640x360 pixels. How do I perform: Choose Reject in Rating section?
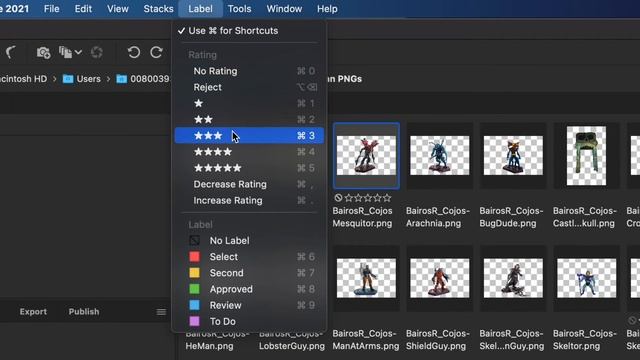click(x=249, y=87)
